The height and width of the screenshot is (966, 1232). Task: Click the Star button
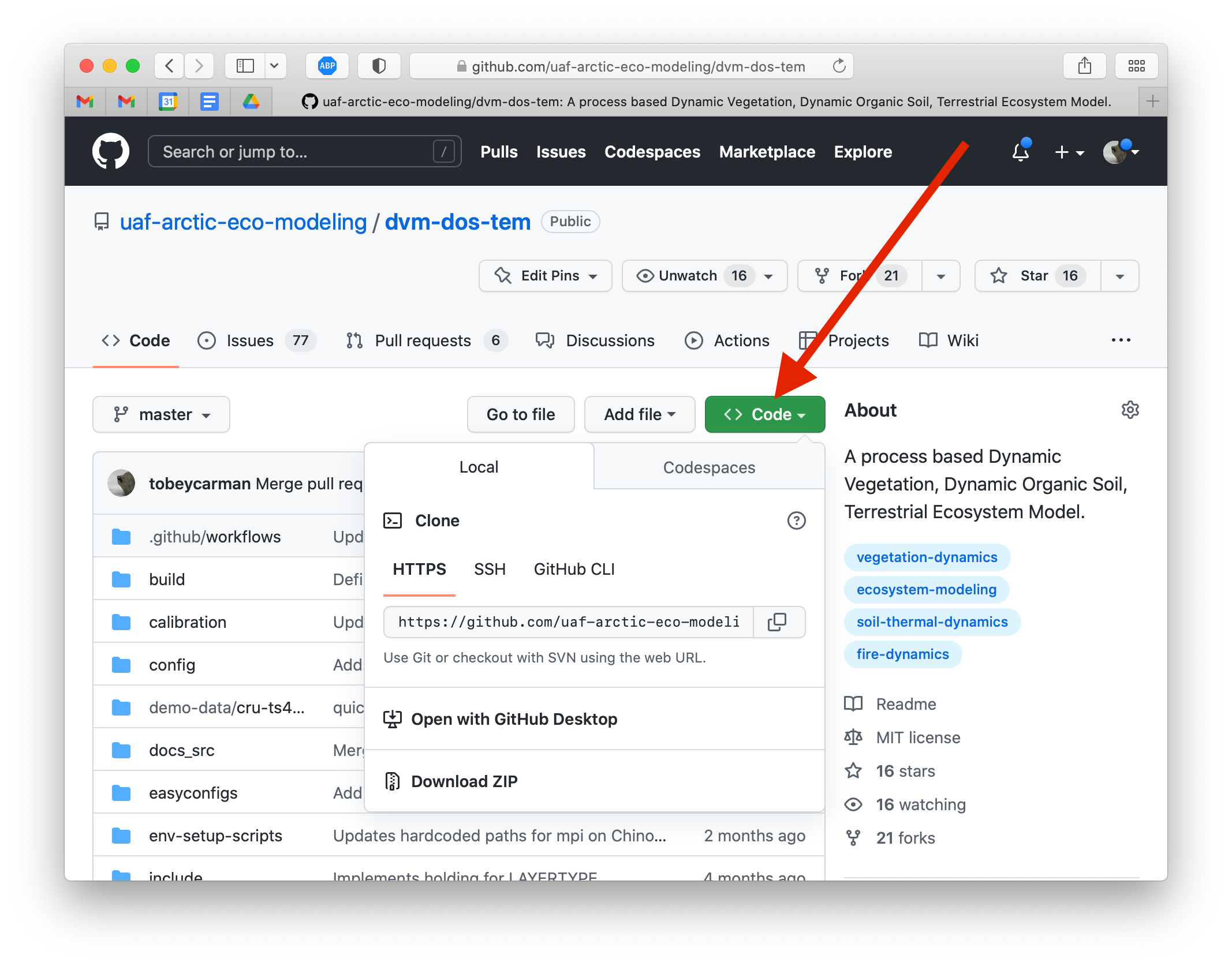1037,276
